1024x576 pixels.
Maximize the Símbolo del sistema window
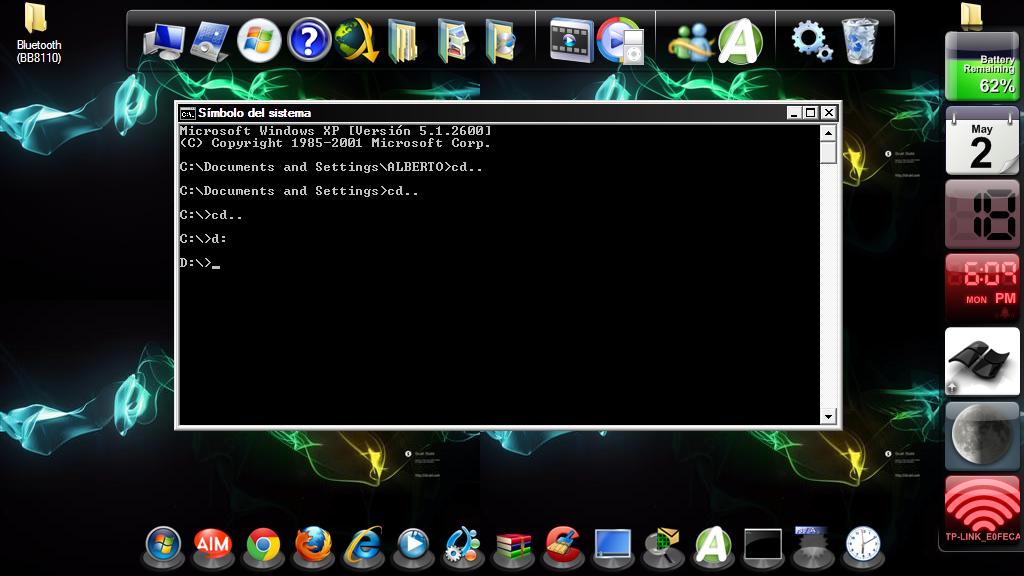point(810,113)
